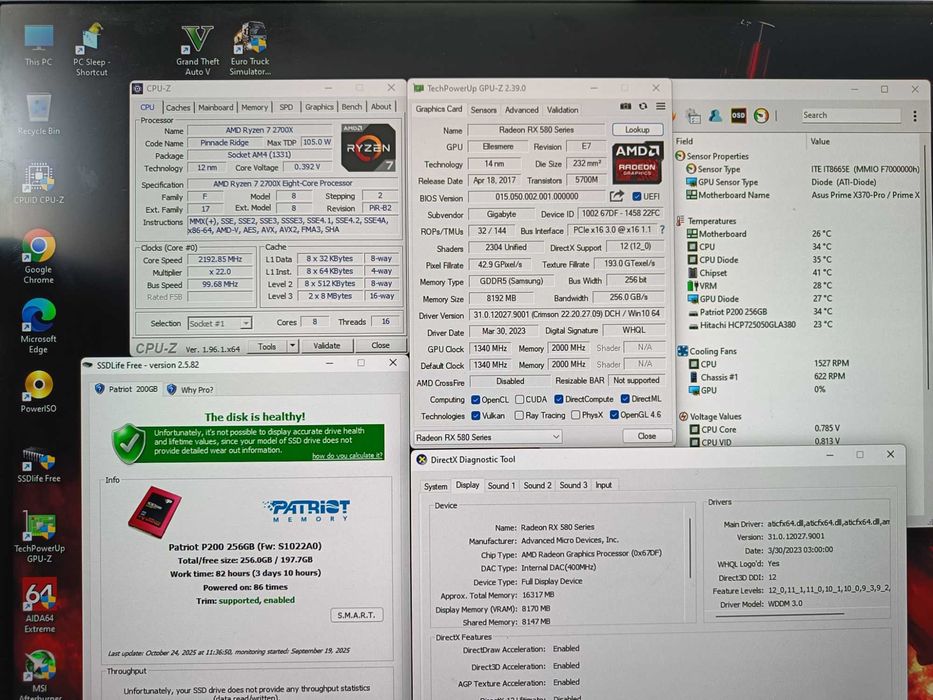This screenshot has width=933, height=700.
Task: Open AIDA64 three-dot menu icon
Action: 915,116
